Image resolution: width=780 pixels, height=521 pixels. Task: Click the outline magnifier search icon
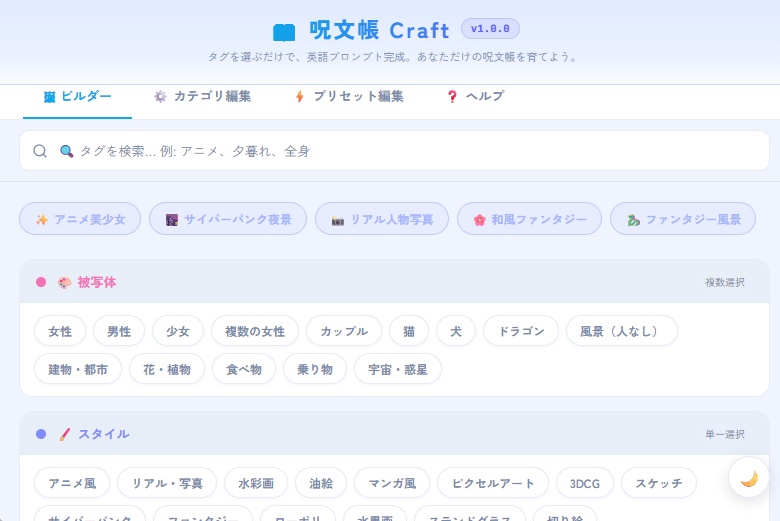40,151
